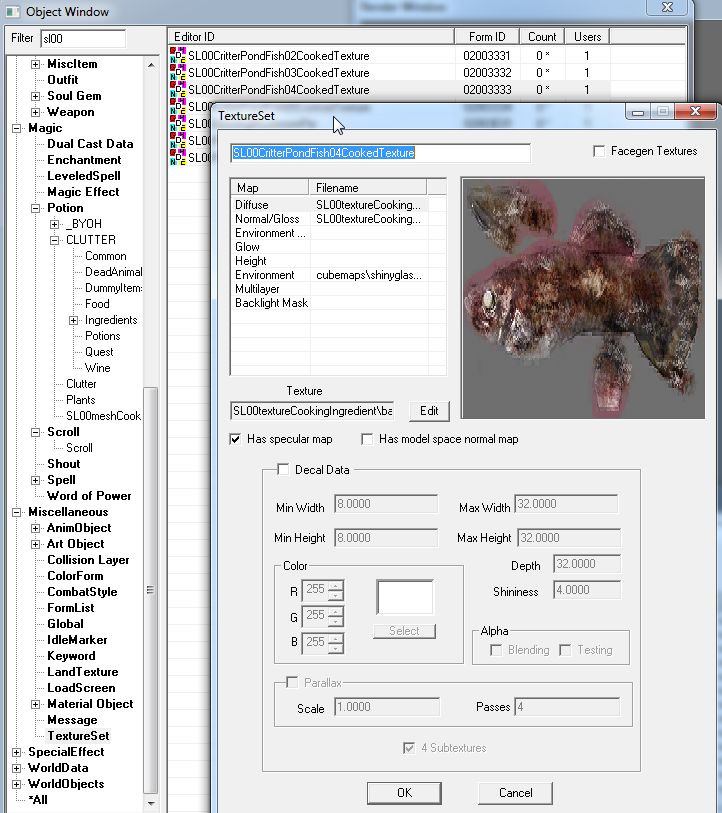Expand the Material Object tree node
The image size is (722, 813).
(x=35, y=704)
